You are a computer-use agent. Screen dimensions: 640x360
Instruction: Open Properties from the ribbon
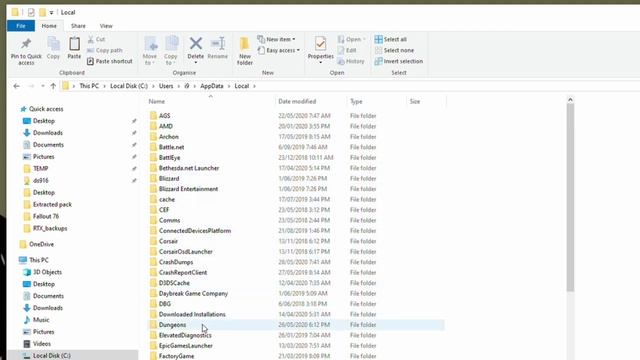(320, 50)
